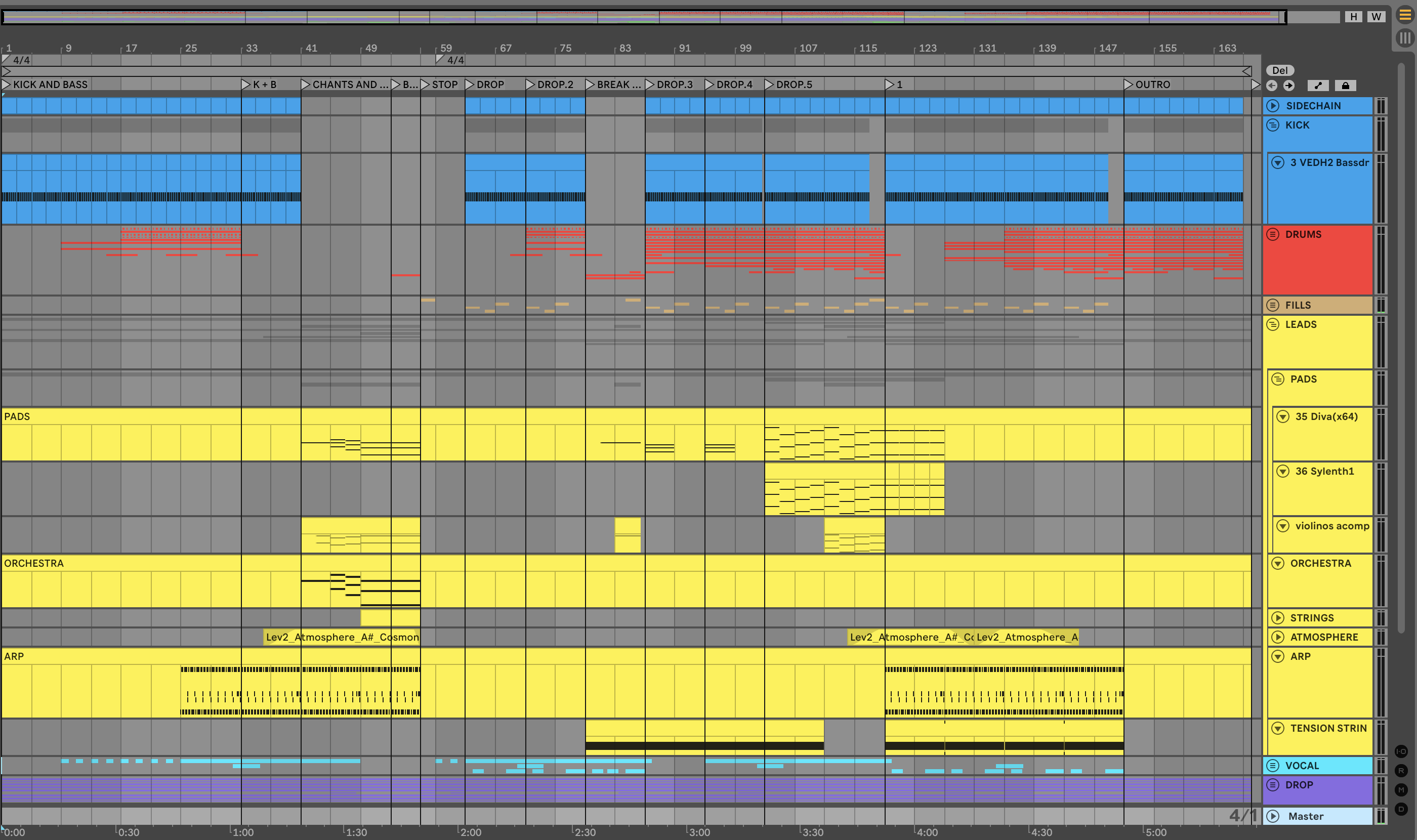Screen dimensions: 1417x840
Task: Switch to Session view using vertical bars icon
Action: tap(1404, 38)
